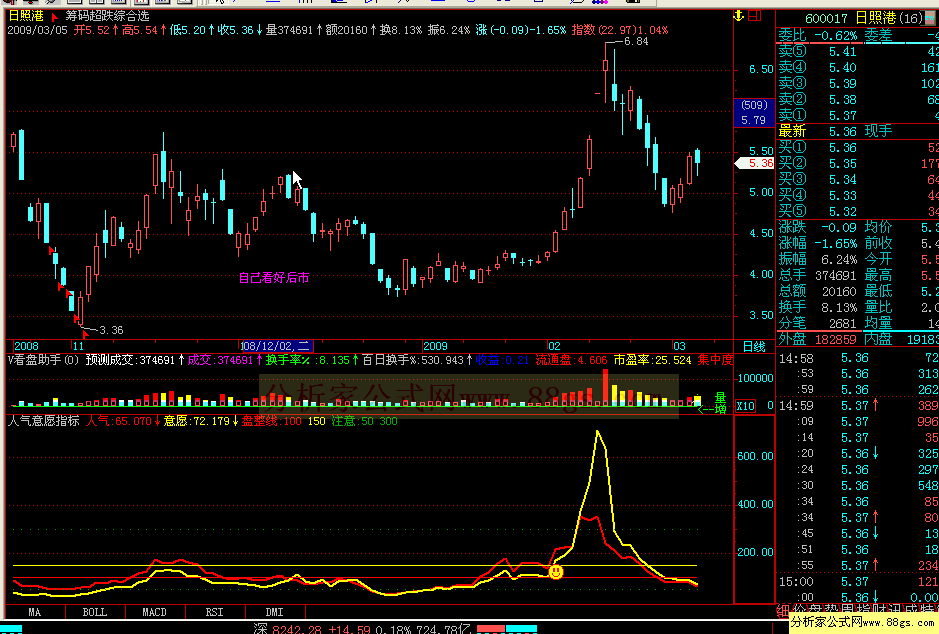Click the 11 month marker on time axis
The image size is (939, 634).
point(78,346)
